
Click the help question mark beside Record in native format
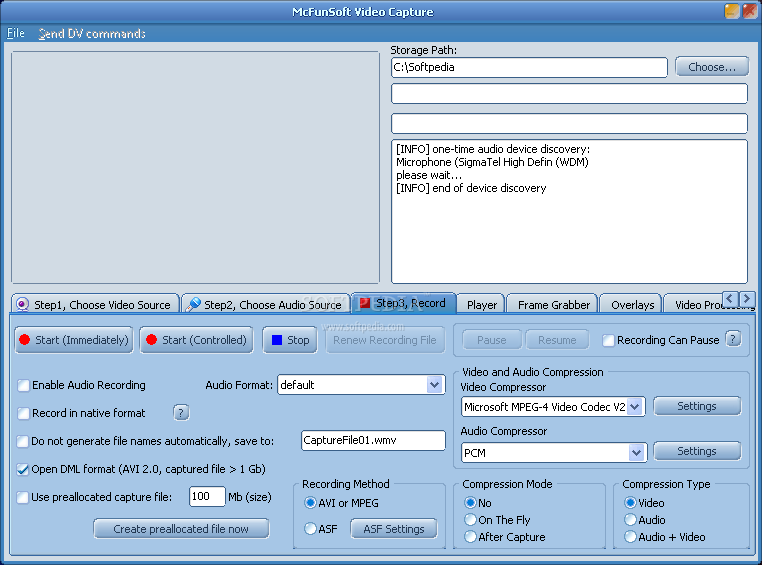pyautogui.click(x=181, y=412)
